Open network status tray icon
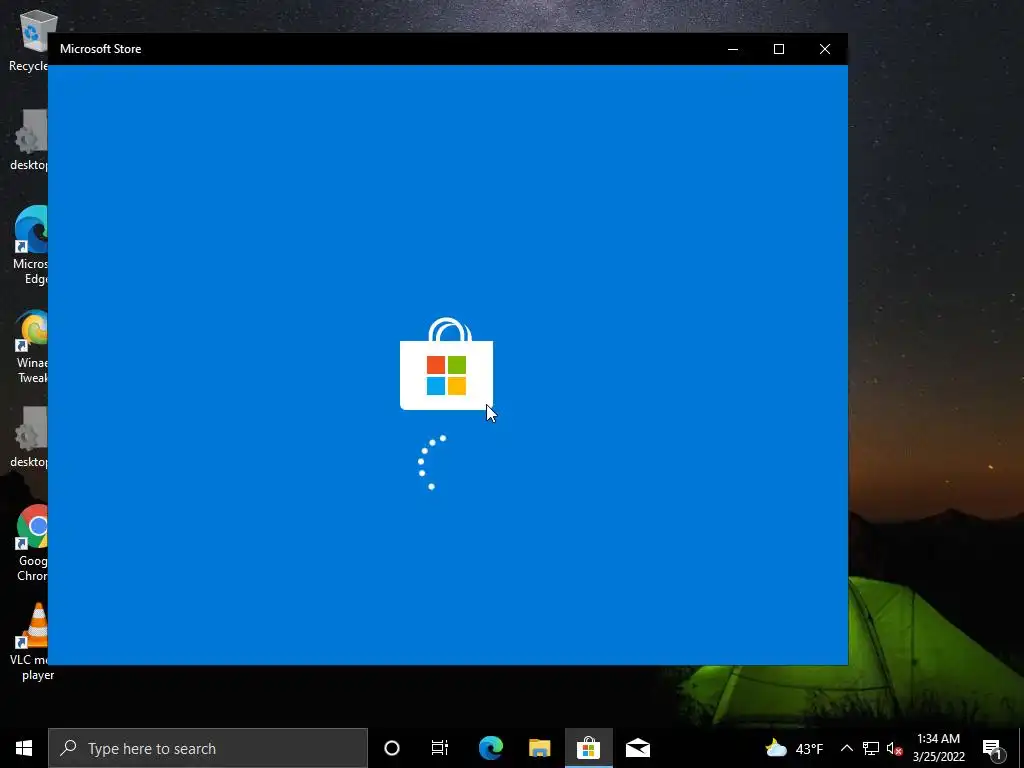This screenshot has width=1024, height=768. pyautogui.click(x=871, y=748)
